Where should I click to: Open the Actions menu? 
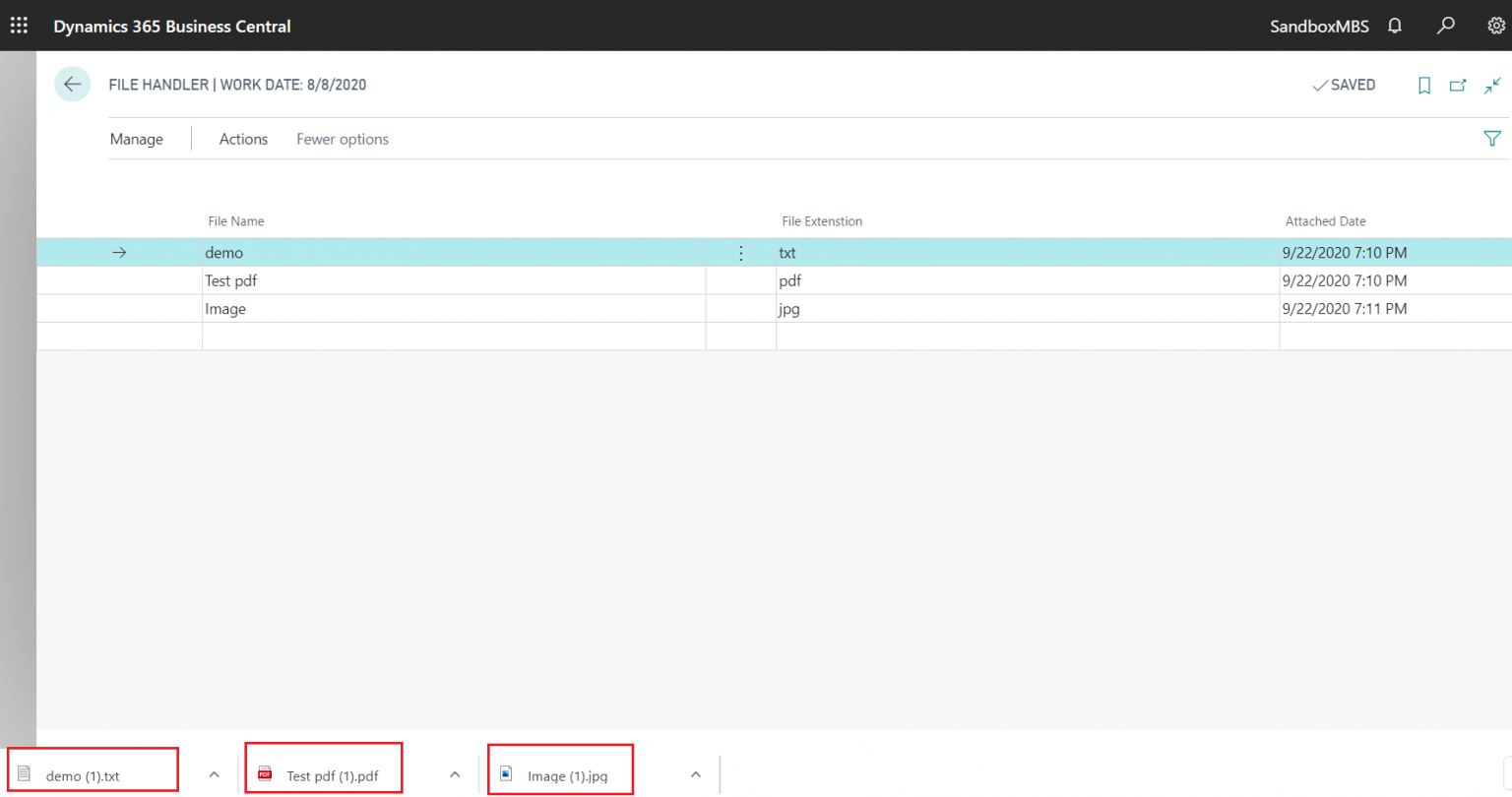tap(243, 139)
